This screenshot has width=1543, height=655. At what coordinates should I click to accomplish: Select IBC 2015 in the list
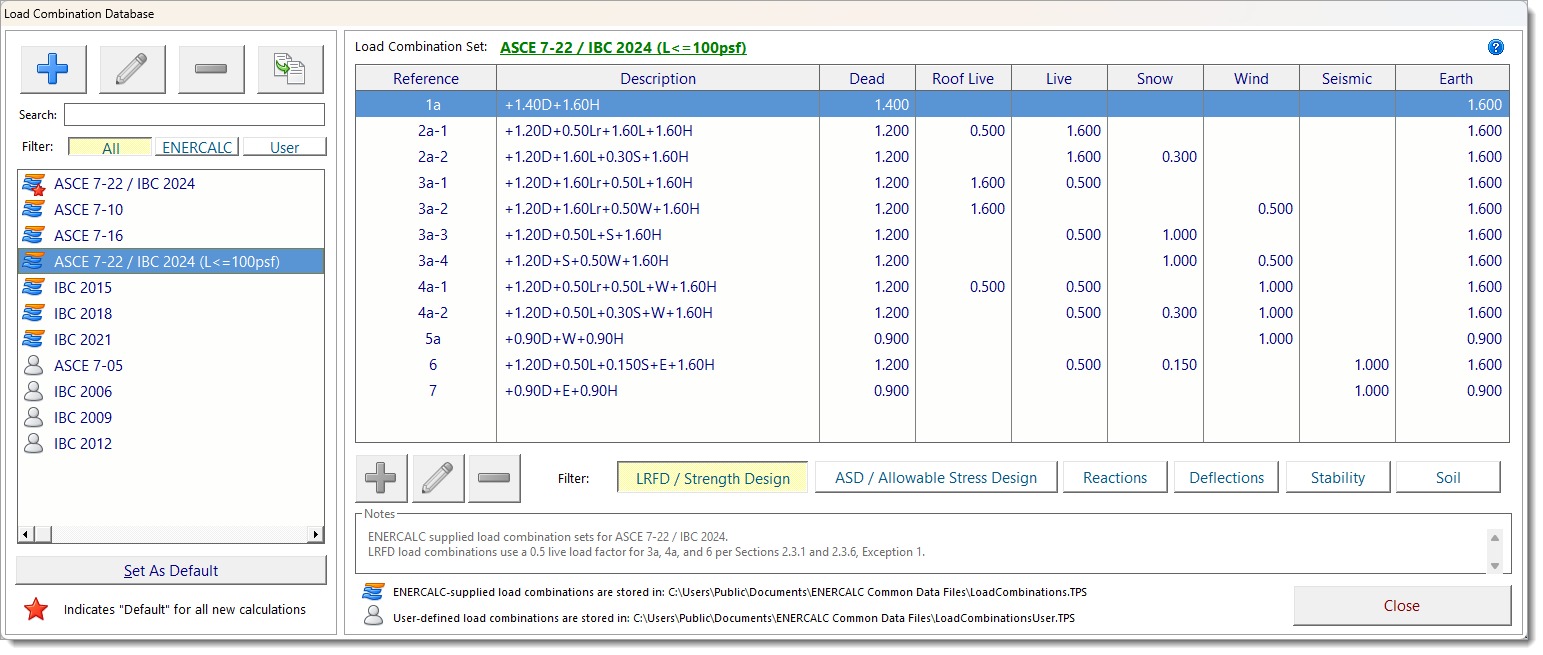[x=171, y=288]
